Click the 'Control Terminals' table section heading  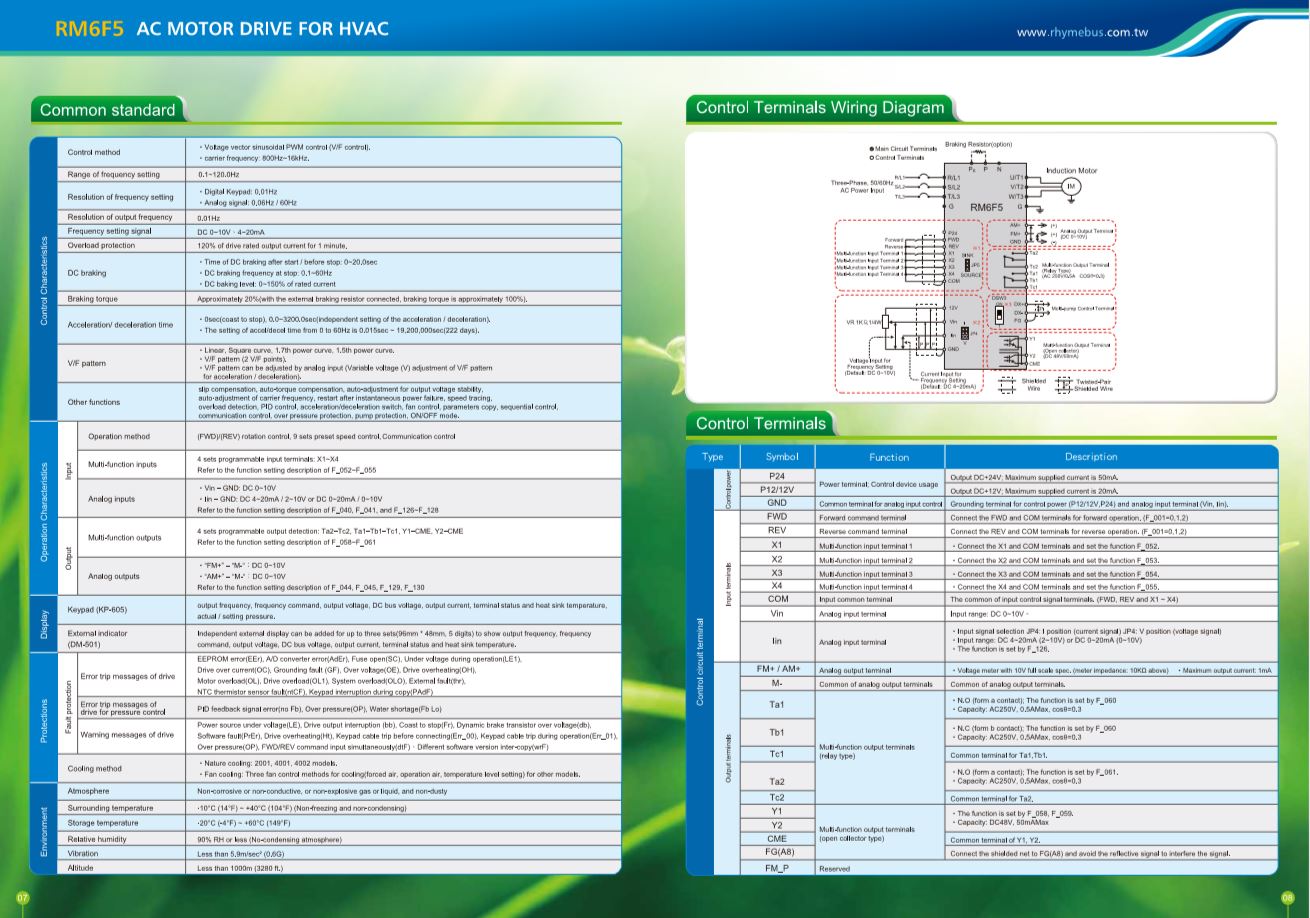pos(761,424)
